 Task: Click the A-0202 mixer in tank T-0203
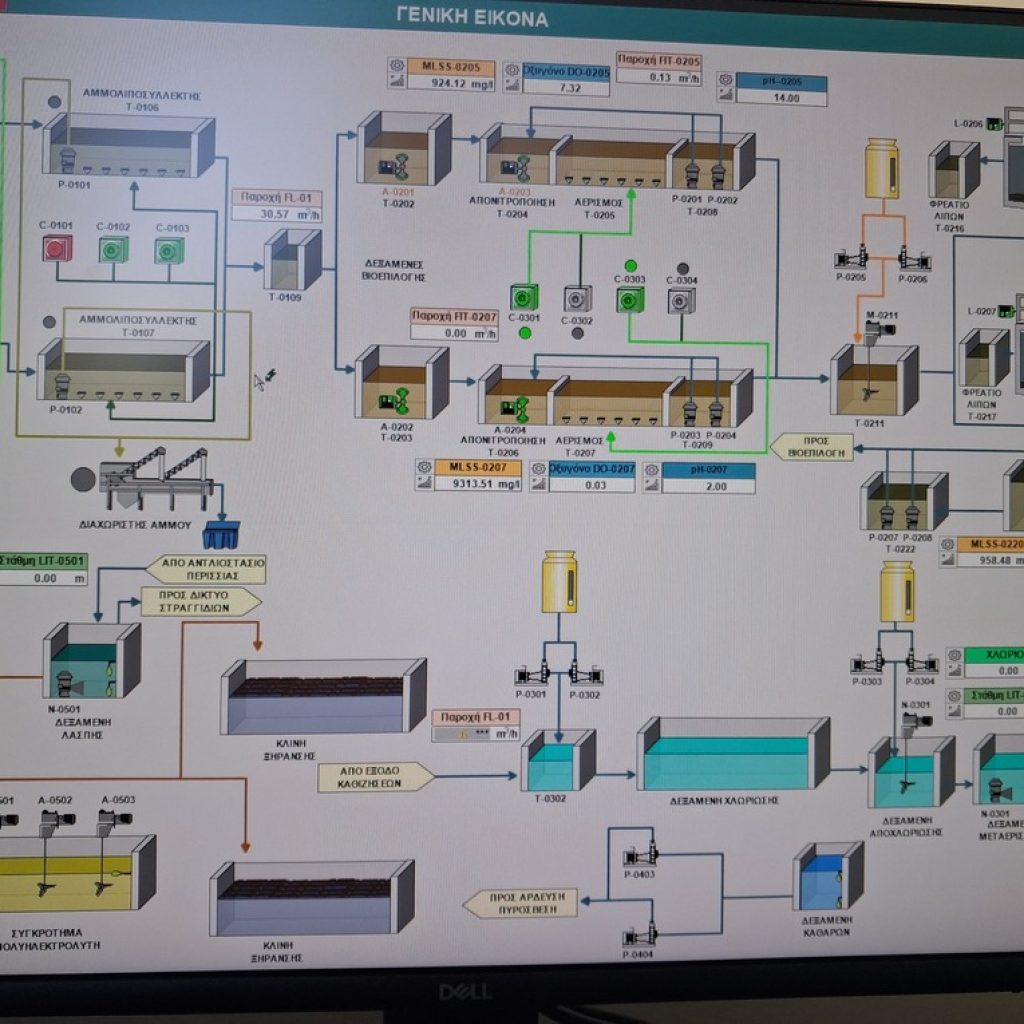(x=396, y=402)
